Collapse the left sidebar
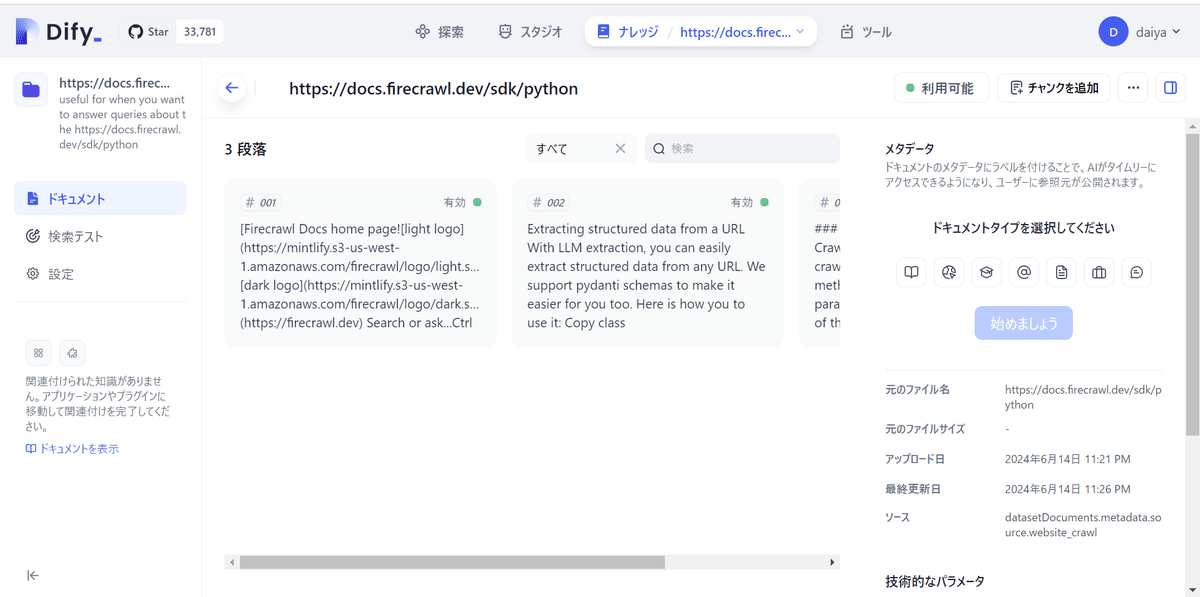The width and height of the screenshot is (1200, 597). [x=33, y=575]
